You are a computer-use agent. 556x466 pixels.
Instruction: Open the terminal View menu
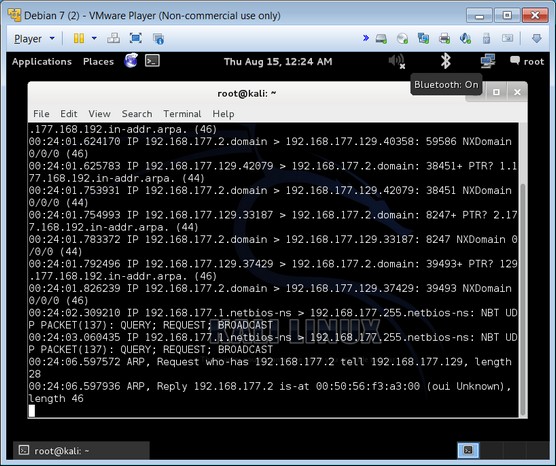tap(100, 114)
